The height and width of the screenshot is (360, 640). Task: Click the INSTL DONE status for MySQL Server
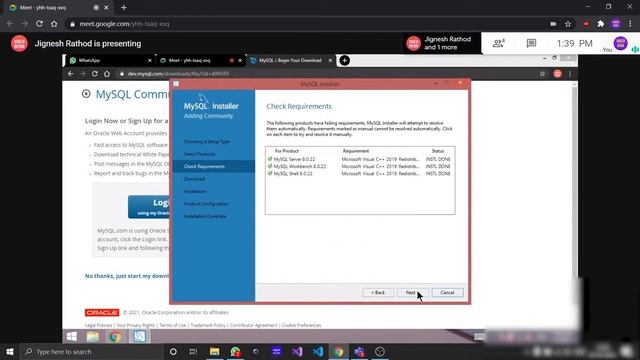tap(438, 159)
